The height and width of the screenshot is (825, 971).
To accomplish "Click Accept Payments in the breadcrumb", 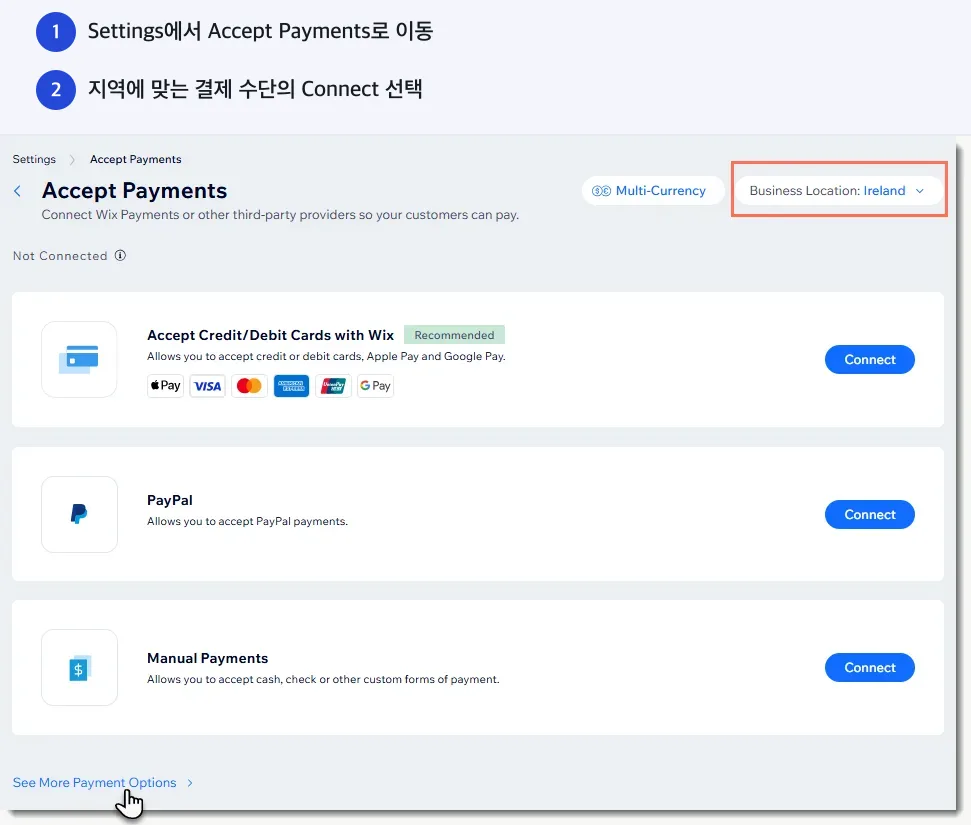I will click(x=136, y=159).
